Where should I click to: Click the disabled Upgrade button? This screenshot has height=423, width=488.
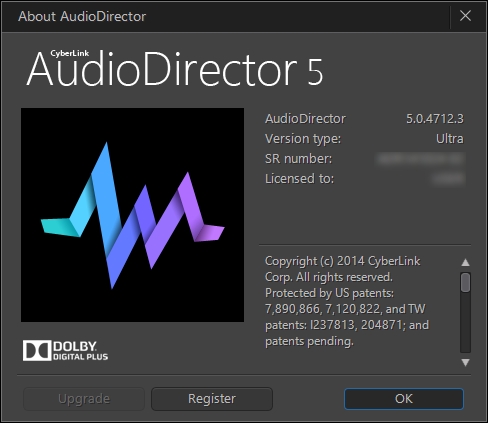pos(84,399)
